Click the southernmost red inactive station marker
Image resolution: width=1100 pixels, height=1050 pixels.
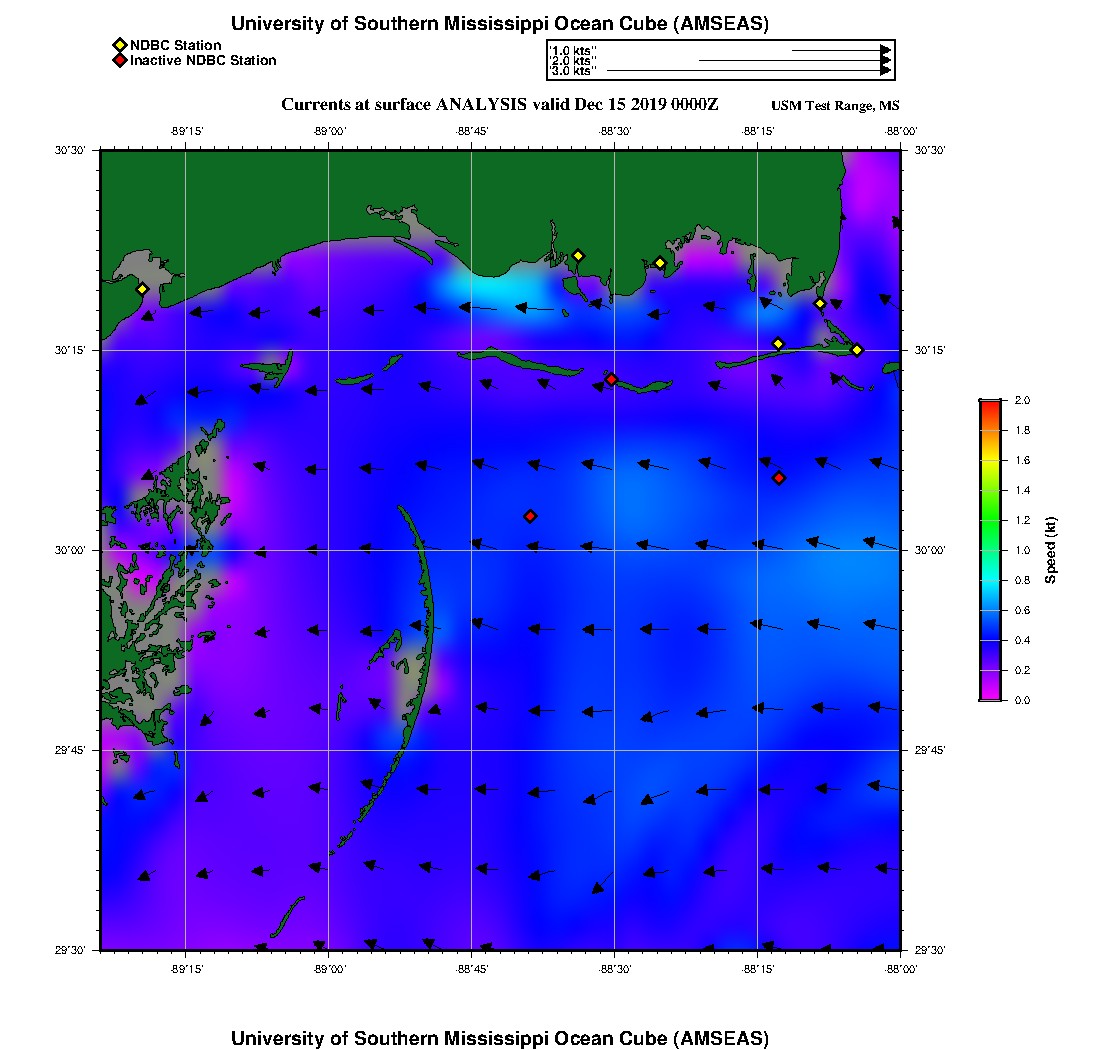click(530, 516)
